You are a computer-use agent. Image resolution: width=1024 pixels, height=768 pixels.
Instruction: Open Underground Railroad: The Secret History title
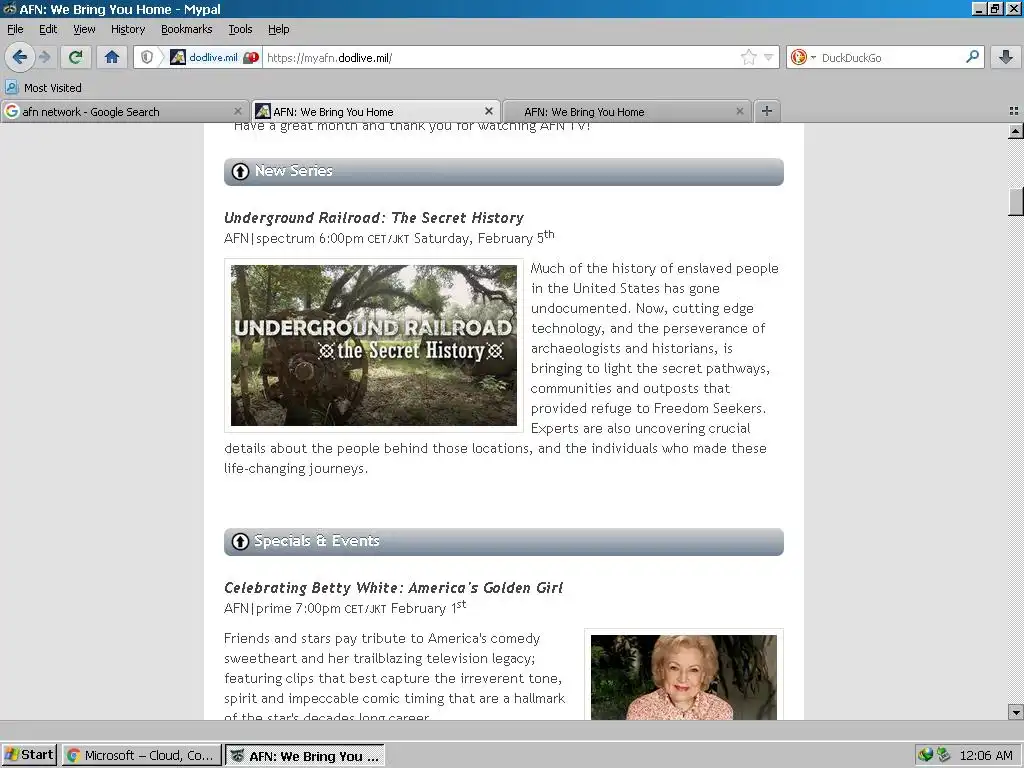pos(374,217)
